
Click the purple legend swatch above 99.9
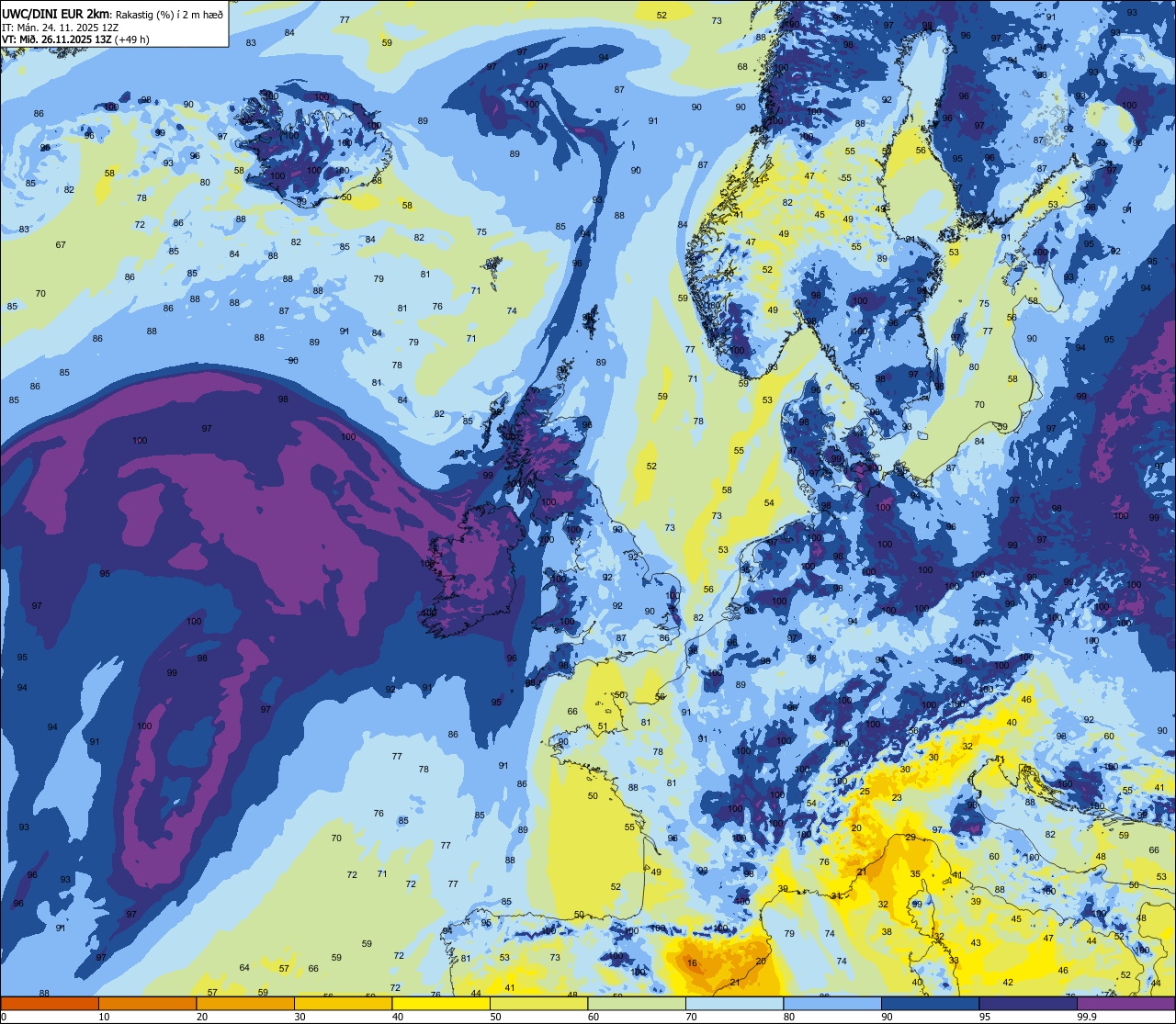(x=1125, y=1004)
